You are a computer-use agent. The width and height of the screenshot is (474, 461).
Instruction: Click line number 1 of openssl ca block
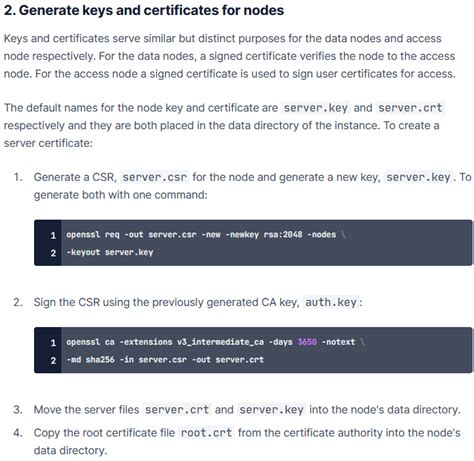53,343
